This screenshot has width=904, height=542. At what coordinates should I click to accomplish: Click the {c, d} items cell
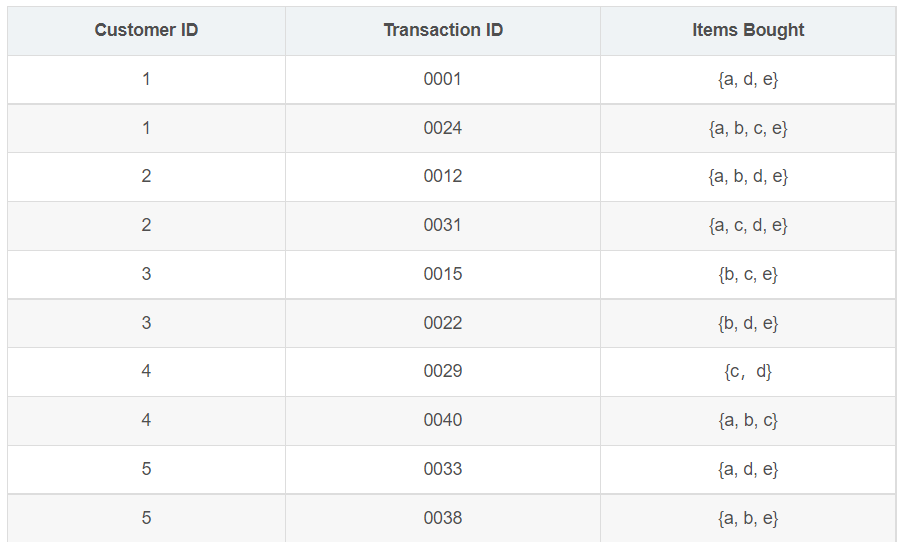coord(748,371)
